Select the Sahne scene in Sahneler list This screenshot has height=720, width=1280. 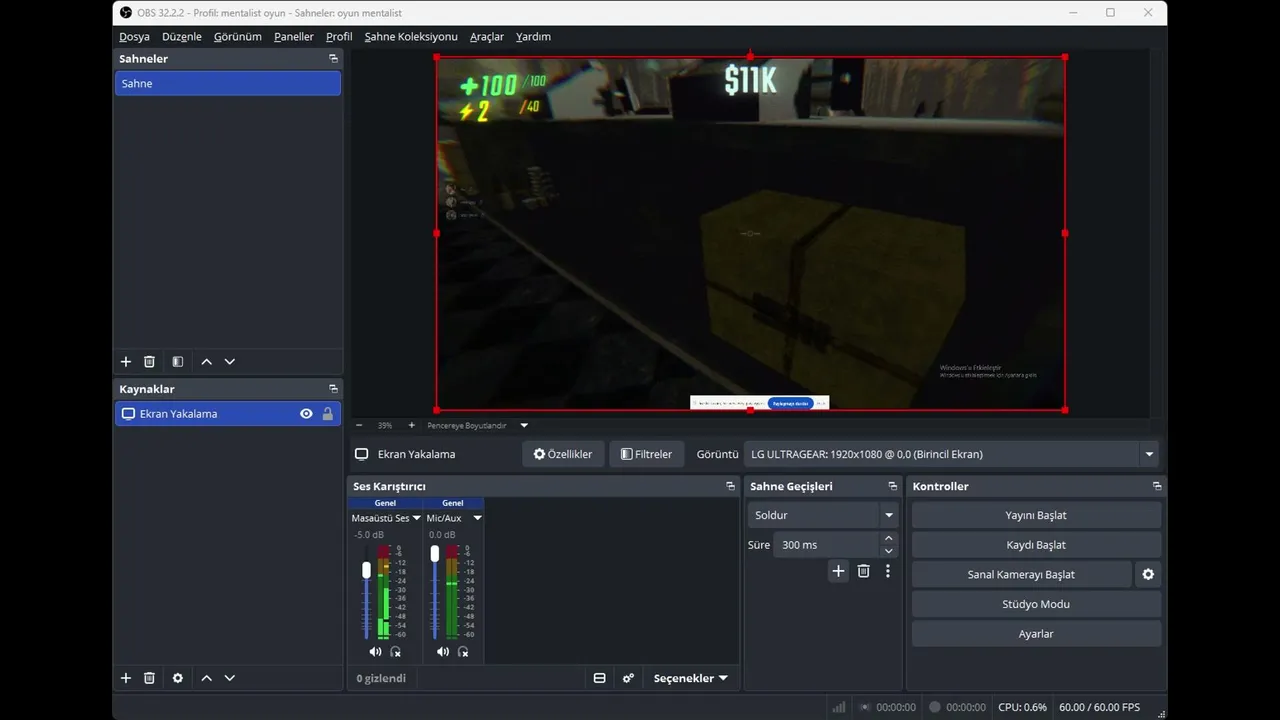(228, 84)
